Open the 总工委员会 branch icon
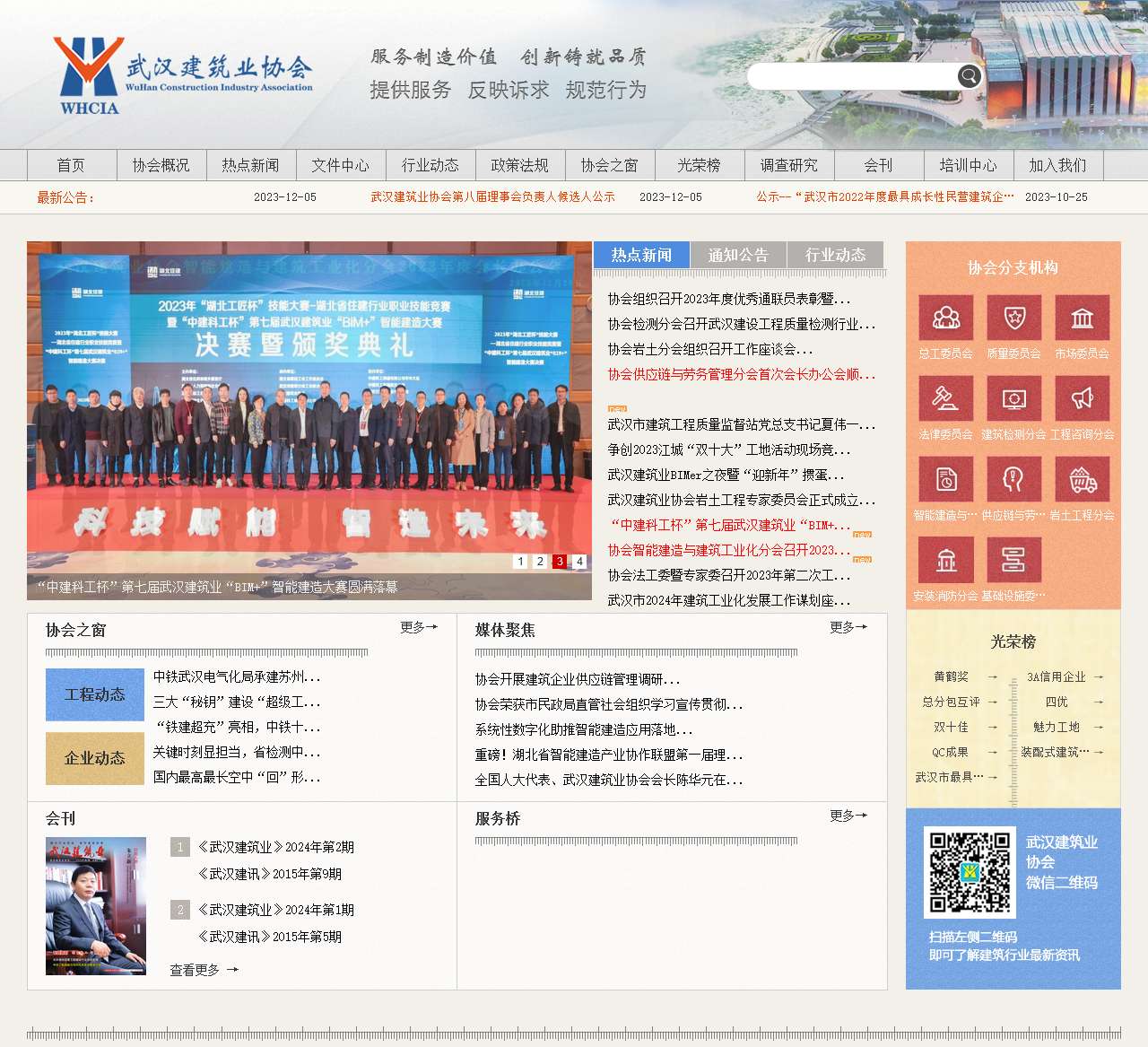The width and height of the screenshot is (1148, 1047). coord(946,317)
